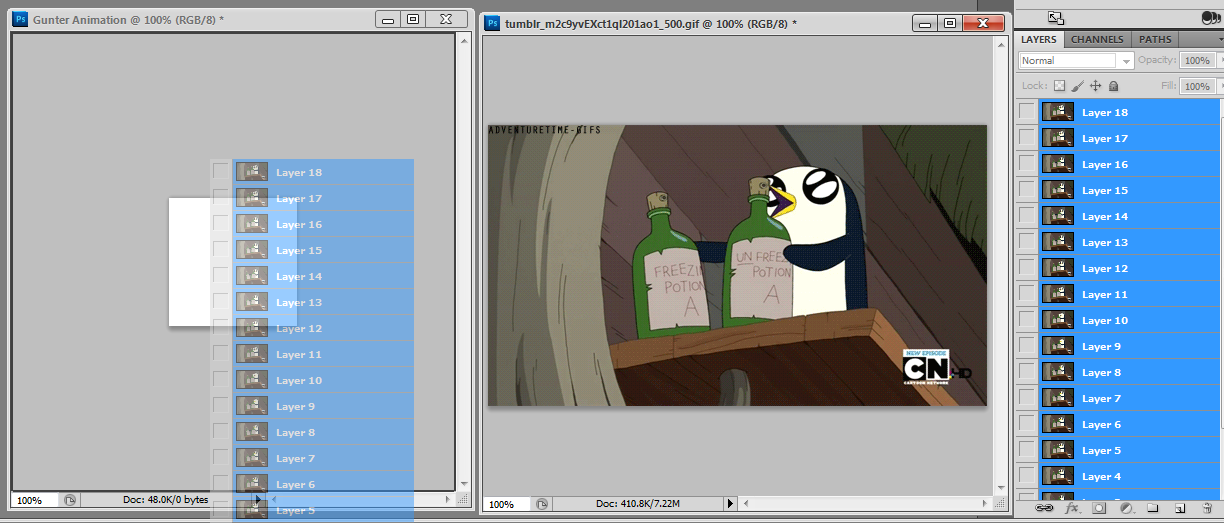Select Layer 14 in Layers panel
Image resolution: width=1224 pixels, height=523 pixels.
point(1129,216)
